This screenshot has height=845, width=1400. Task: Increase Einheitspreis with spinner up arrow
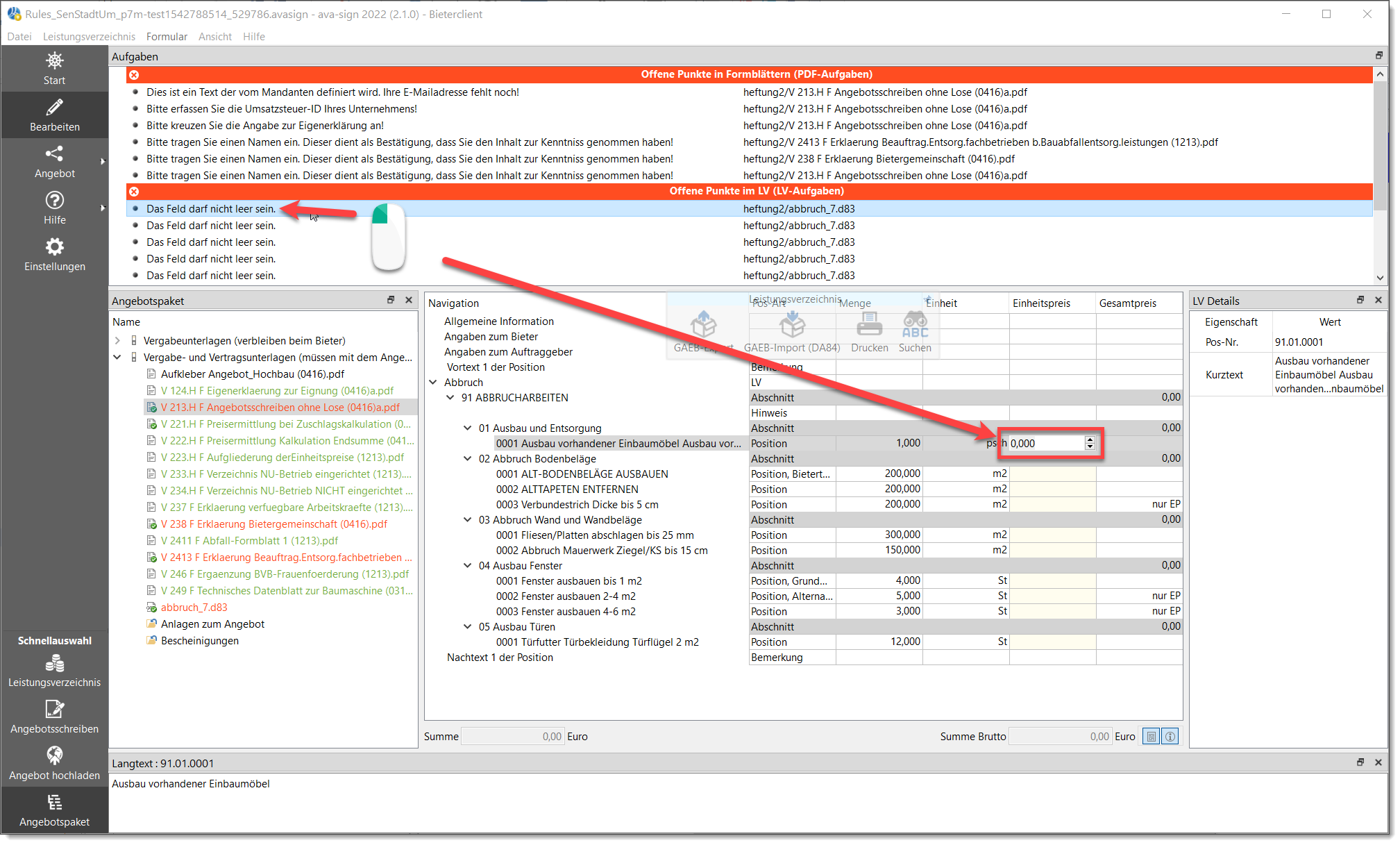1090,440
